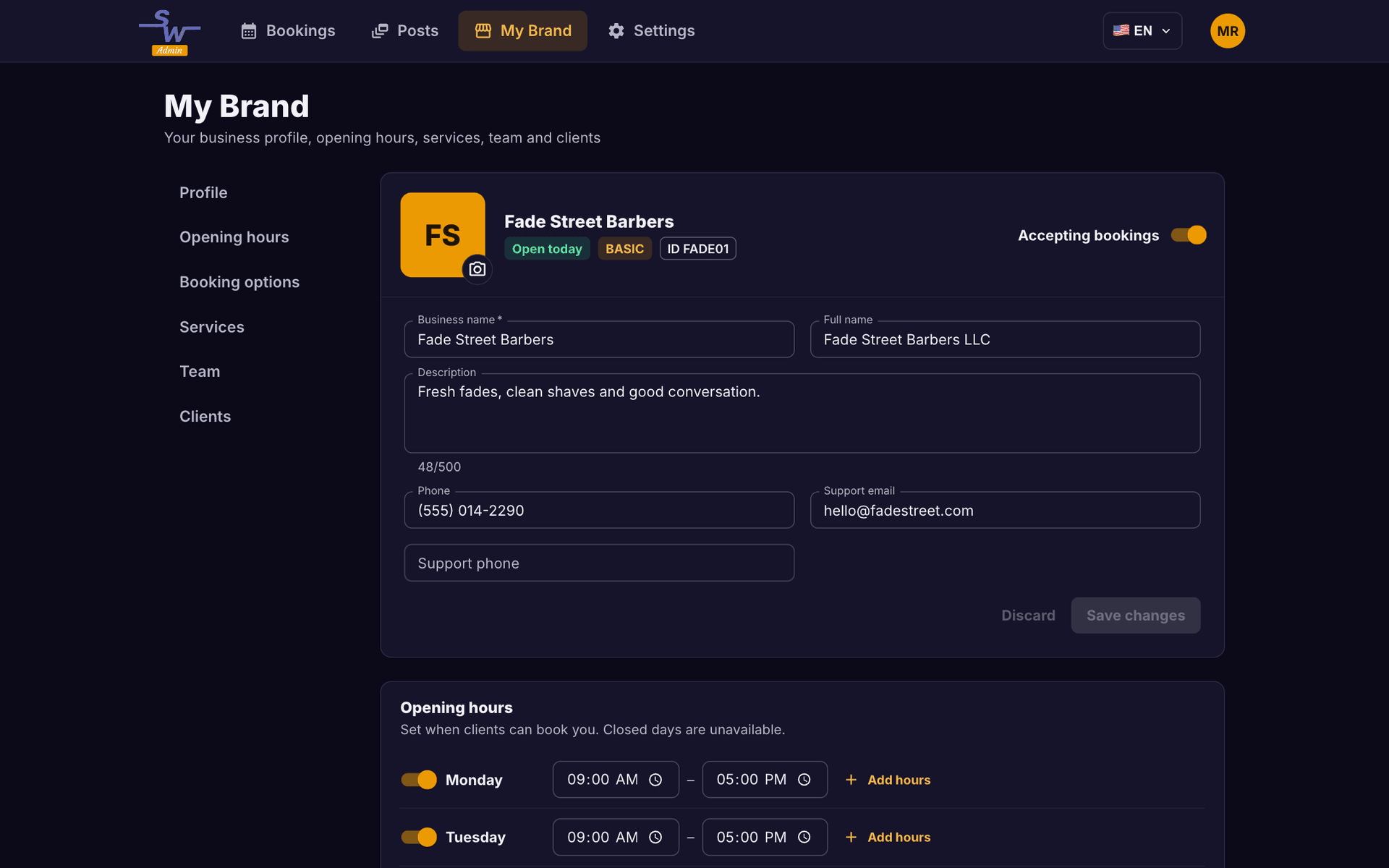Toggle Accepting bookings switch

coord(1189,235)
